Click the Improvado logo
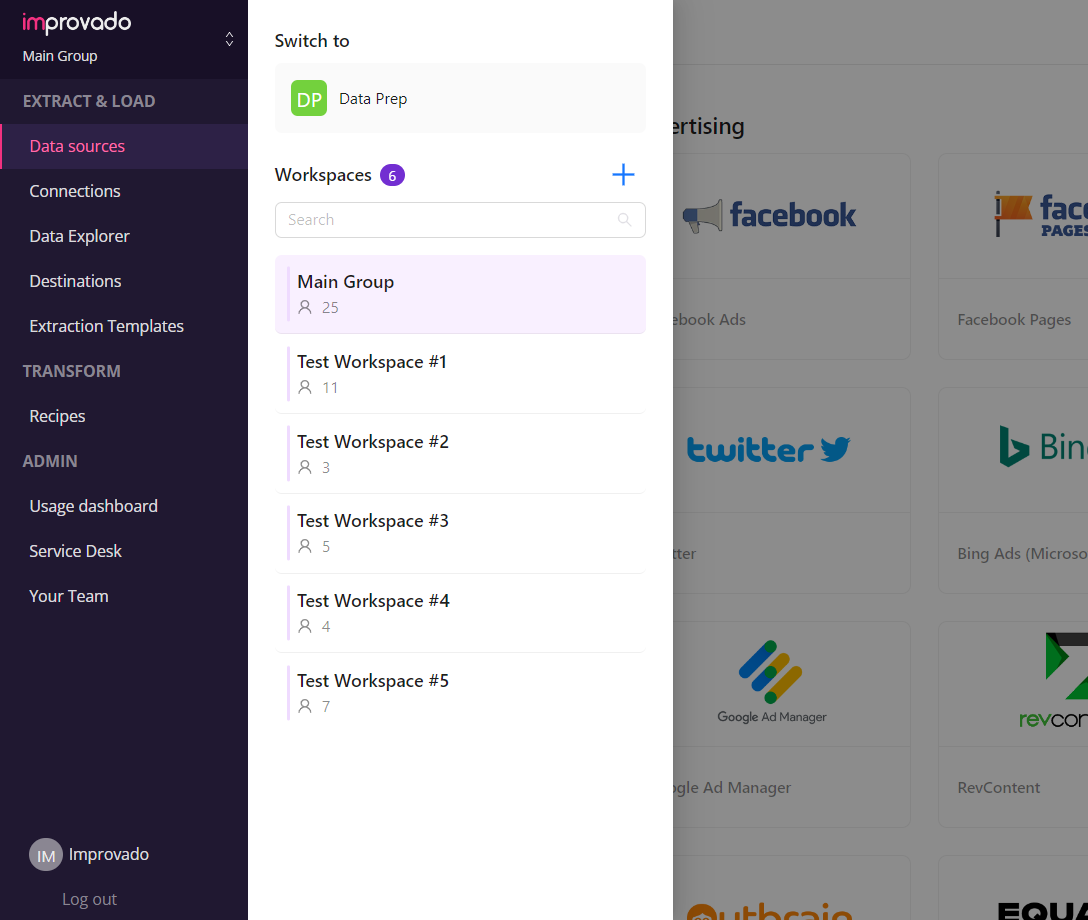Image resolution: width=1088 pixels, height=920 pixels. (76, 22)
